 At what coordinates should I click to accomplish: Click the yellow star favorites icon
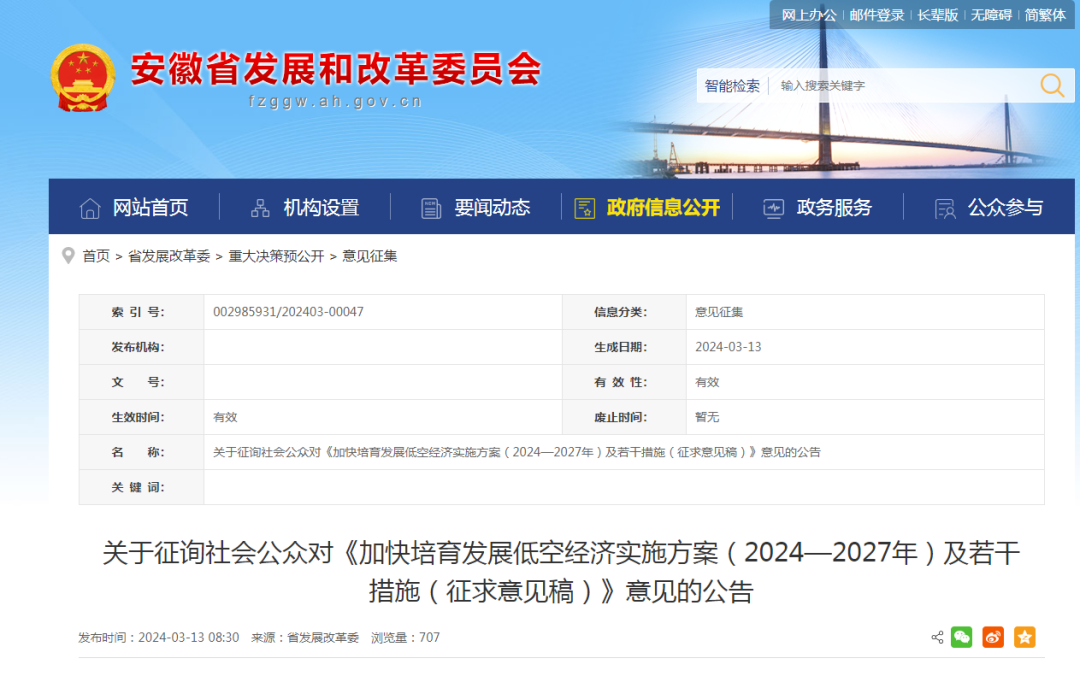1024,637
